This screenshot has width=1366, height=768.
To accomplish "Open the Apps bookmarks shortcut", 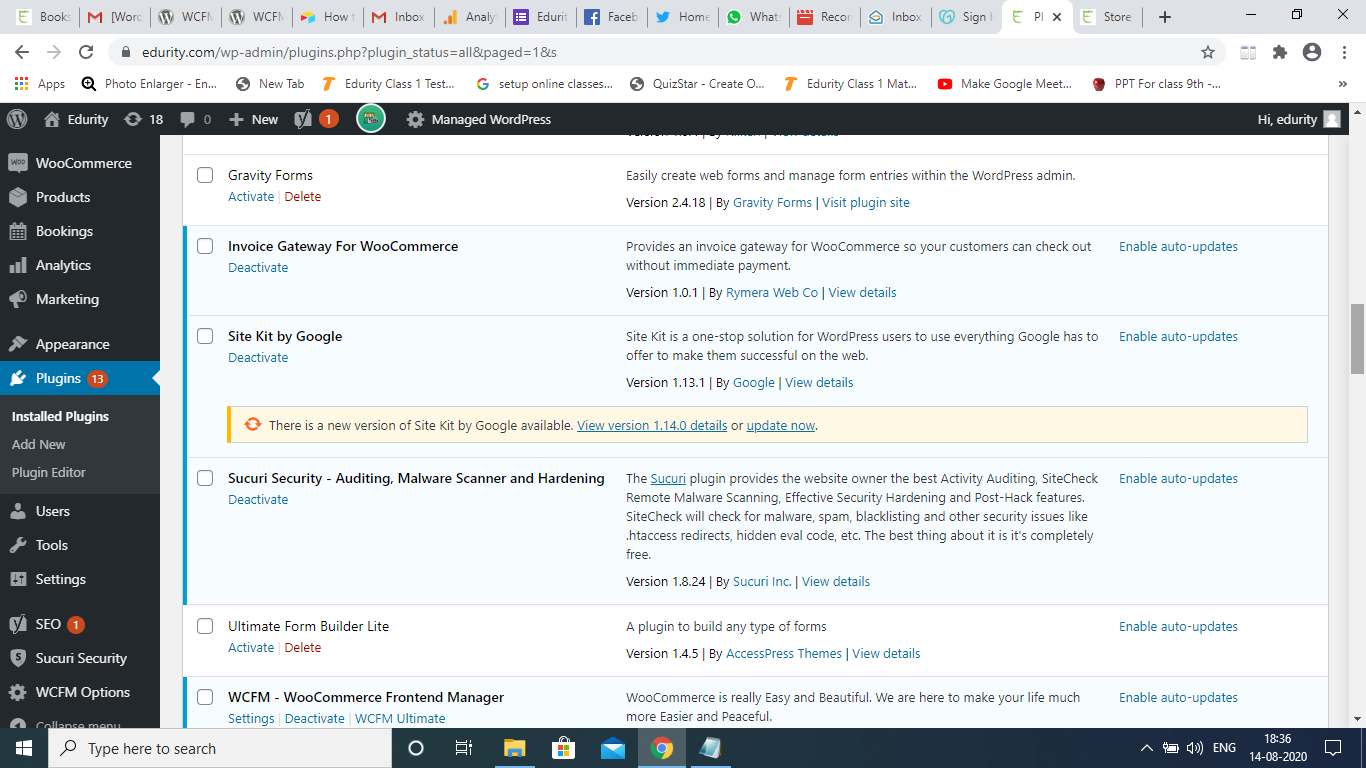I will tap(40, 84).
